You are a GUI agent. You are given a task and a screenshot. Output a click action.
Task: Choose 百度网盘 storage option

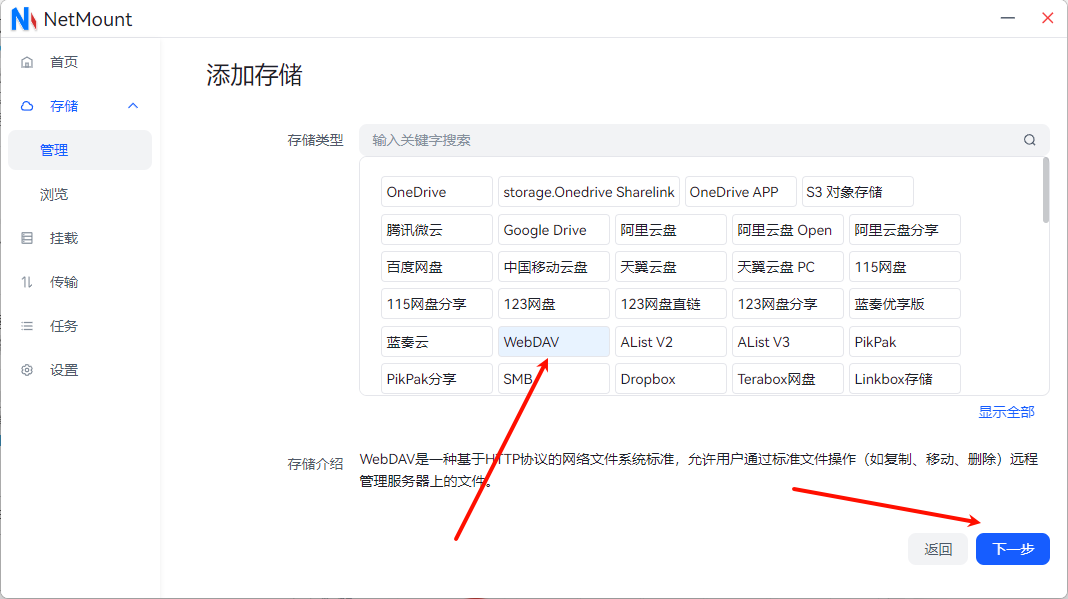tap(437, 266)
